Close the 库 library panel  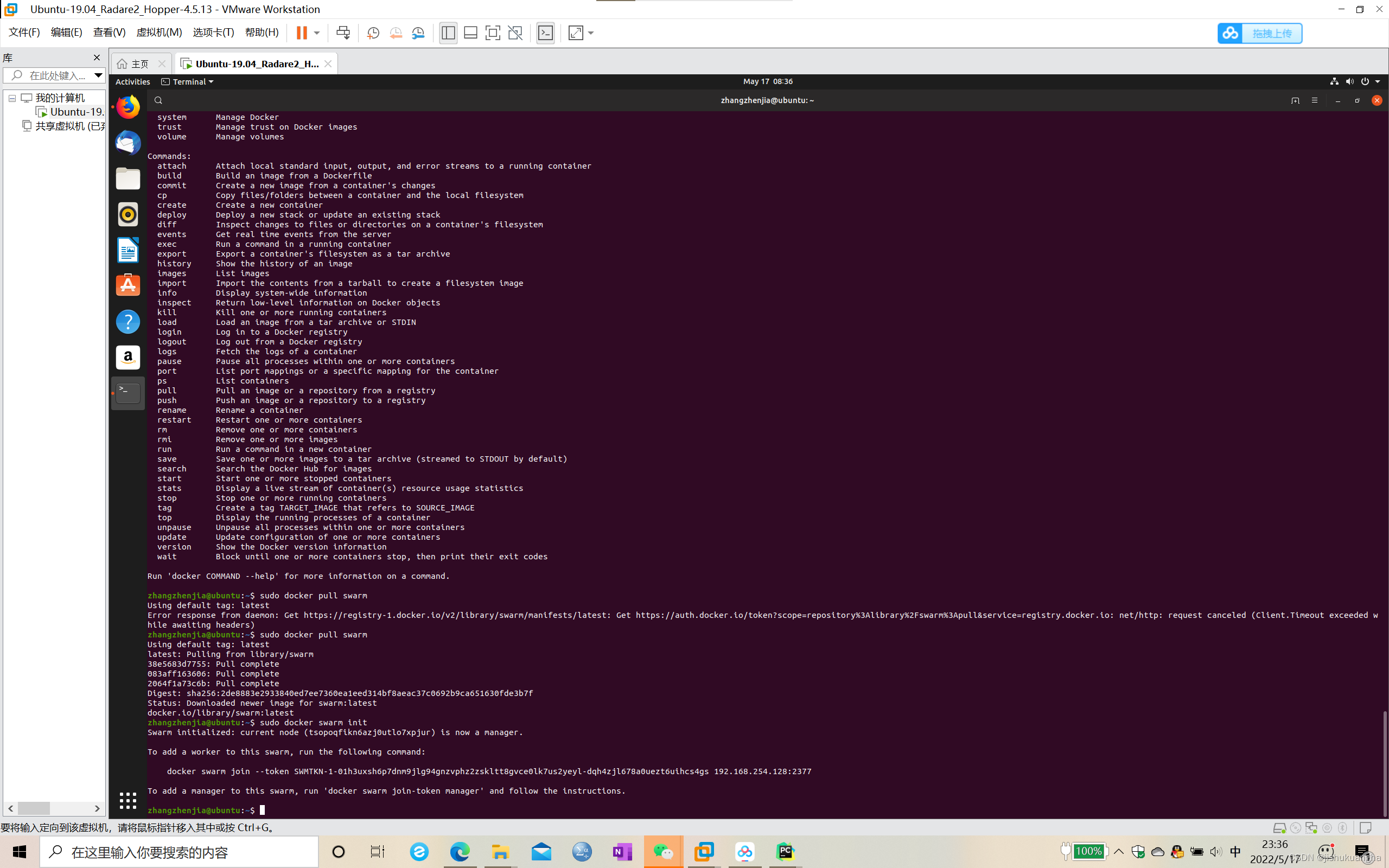(x=97, y=58)
